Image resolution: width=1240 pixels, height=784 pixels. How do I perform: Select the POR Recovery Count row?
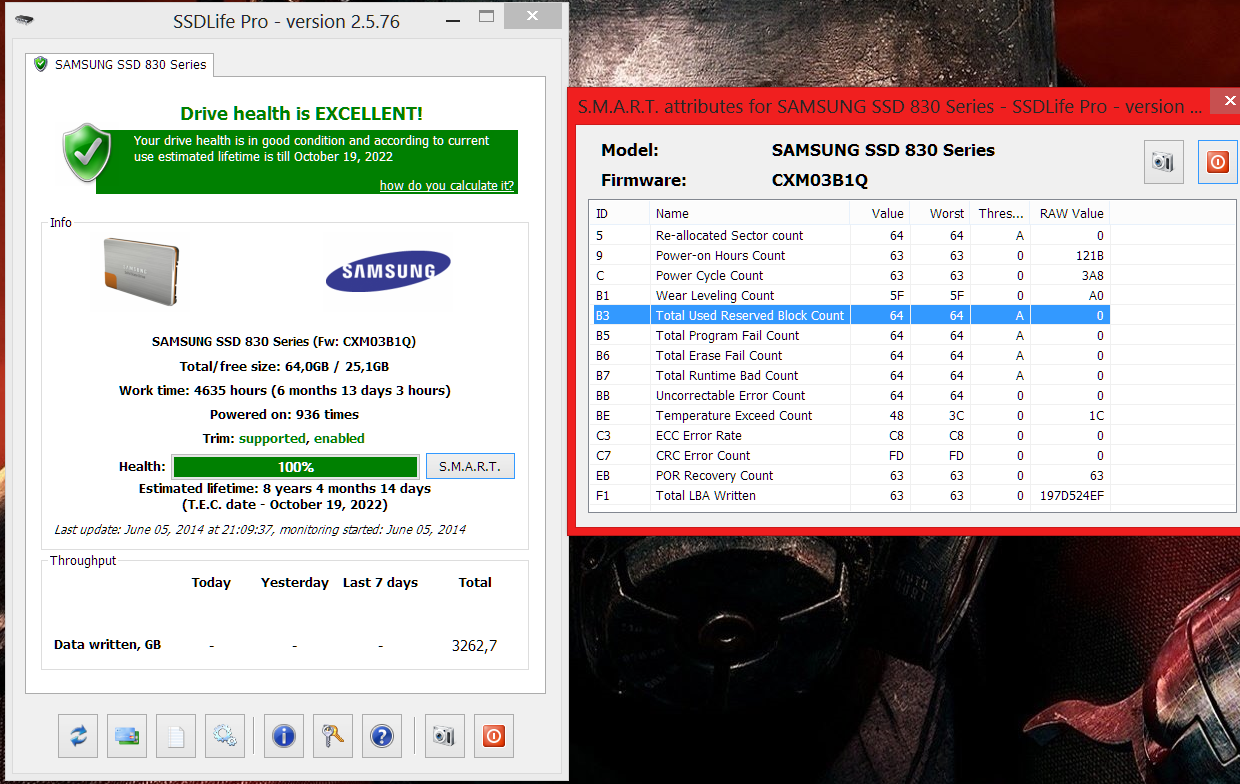click(x=850, y=475)
